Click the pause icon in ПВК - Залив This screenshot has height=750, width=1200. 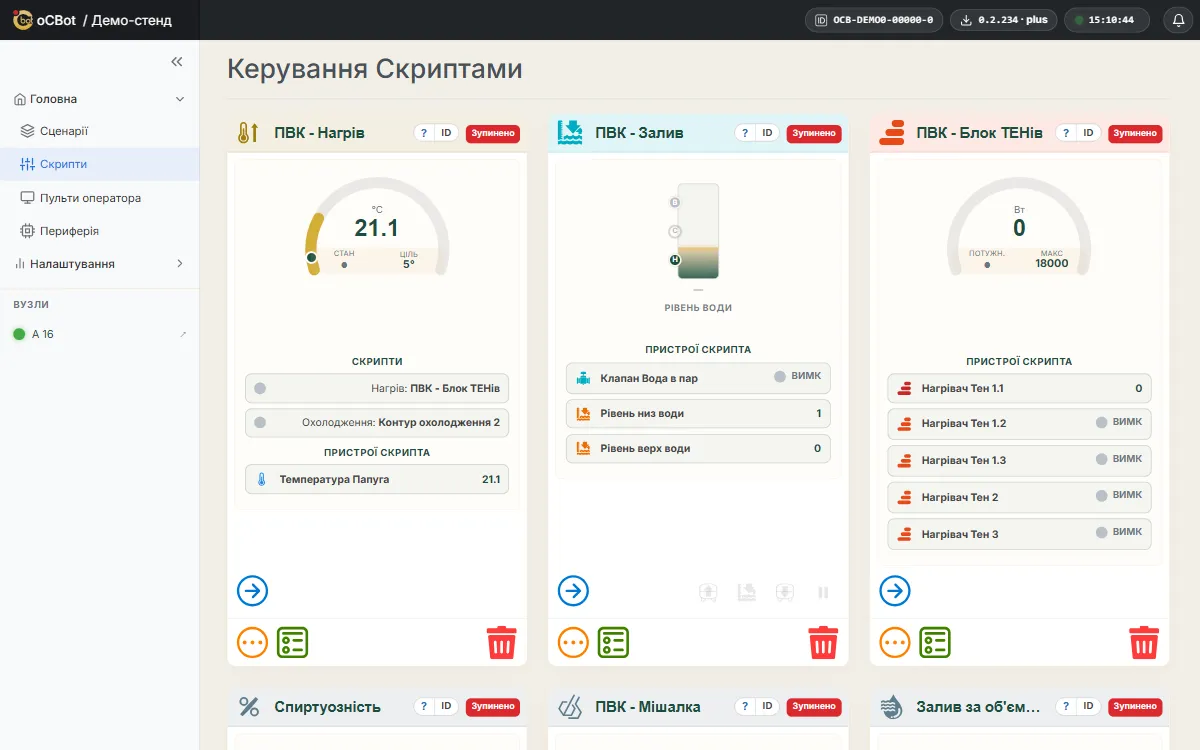click(823, 593)
